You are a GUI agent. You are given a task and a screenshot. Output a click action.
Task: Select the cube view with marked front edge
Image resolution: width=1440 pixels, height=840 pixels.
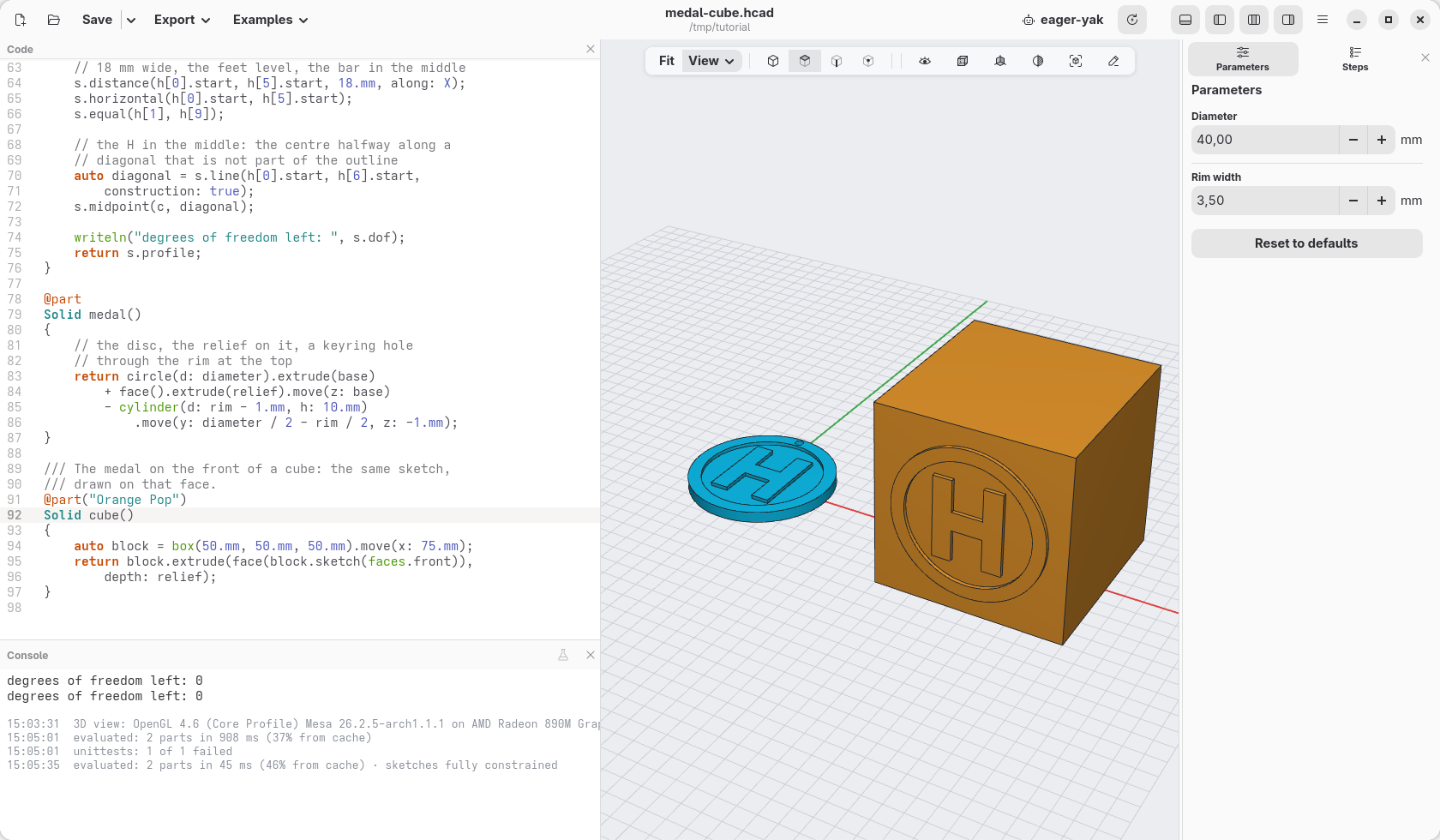(x=837, y=61)
